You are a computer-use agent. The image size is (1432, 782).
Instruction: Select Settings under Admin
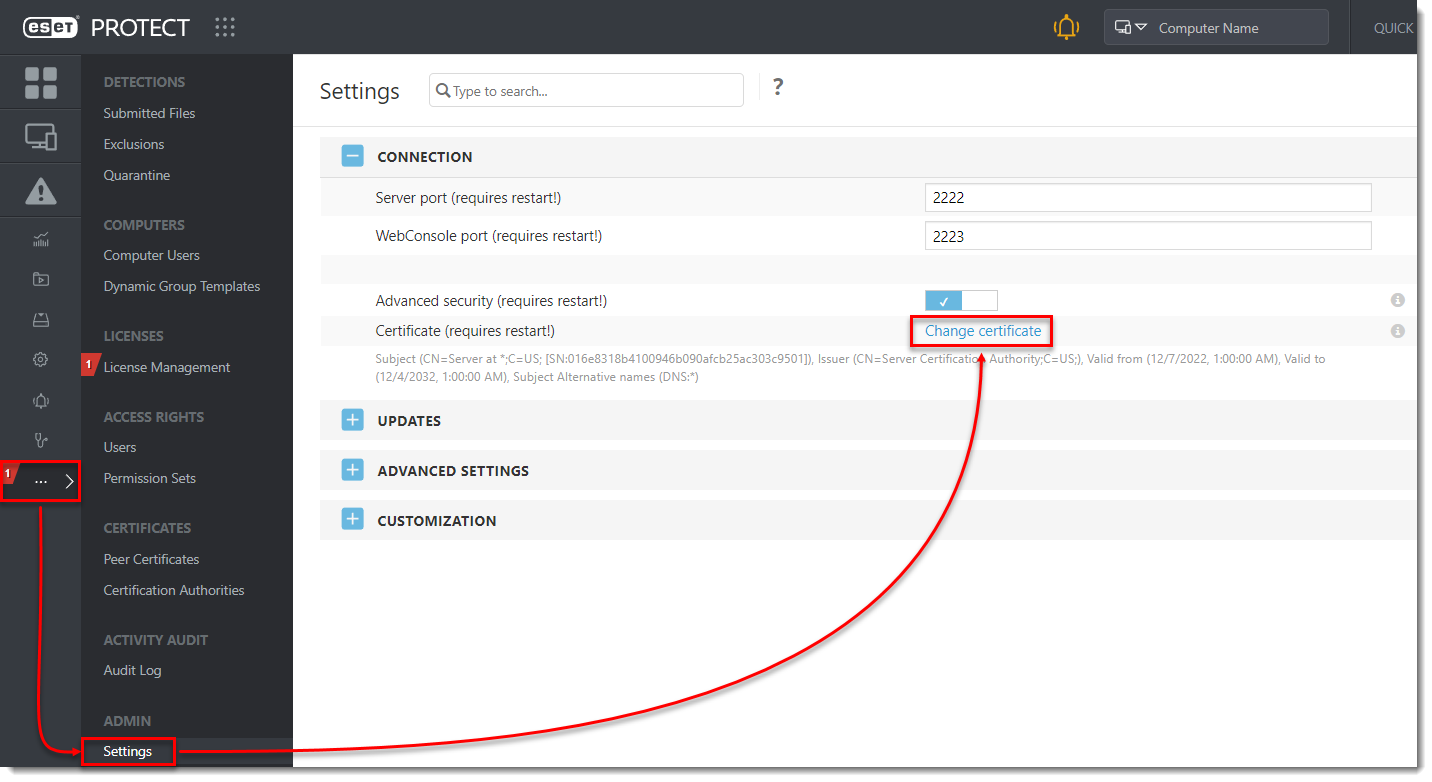point(128,751)
